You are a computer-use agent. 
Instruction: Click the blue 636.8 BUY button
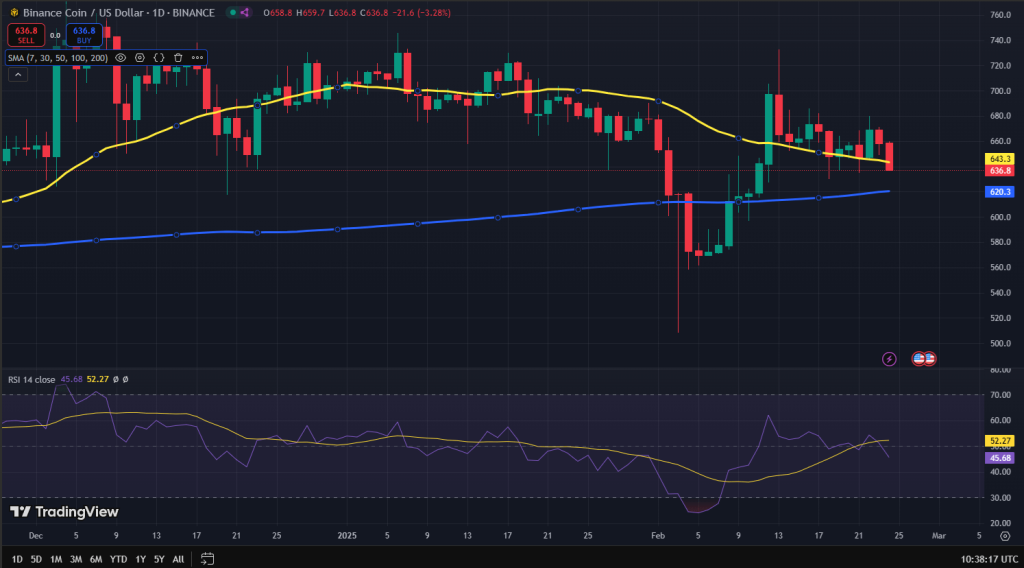(84, 35)
